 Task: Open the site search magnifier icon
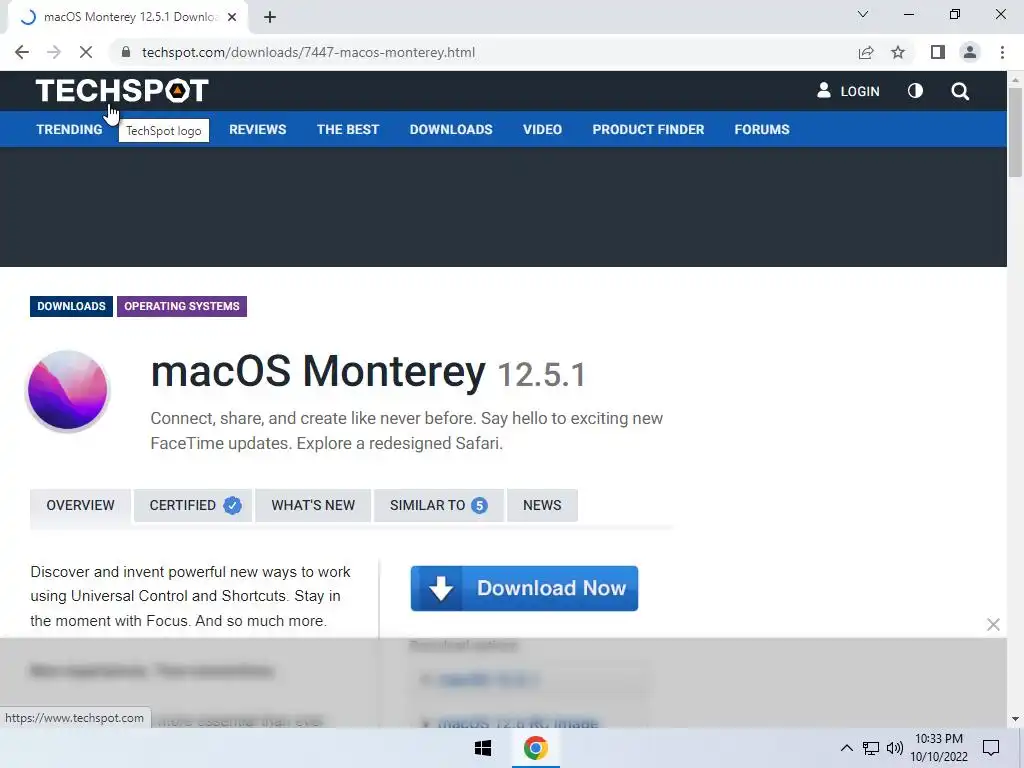960,91
